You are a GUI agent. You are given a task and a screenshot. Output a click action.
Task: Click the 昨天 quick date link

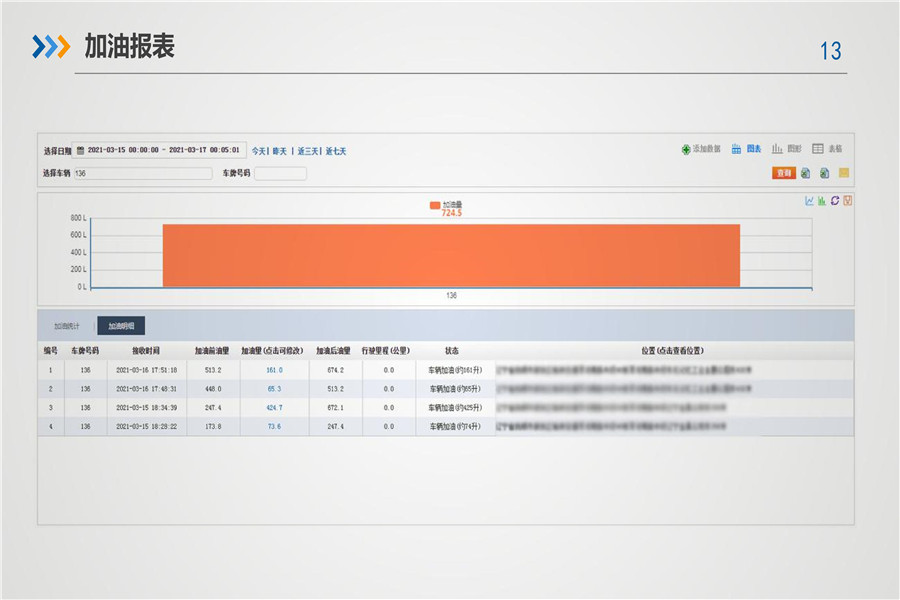click(280, 151)
